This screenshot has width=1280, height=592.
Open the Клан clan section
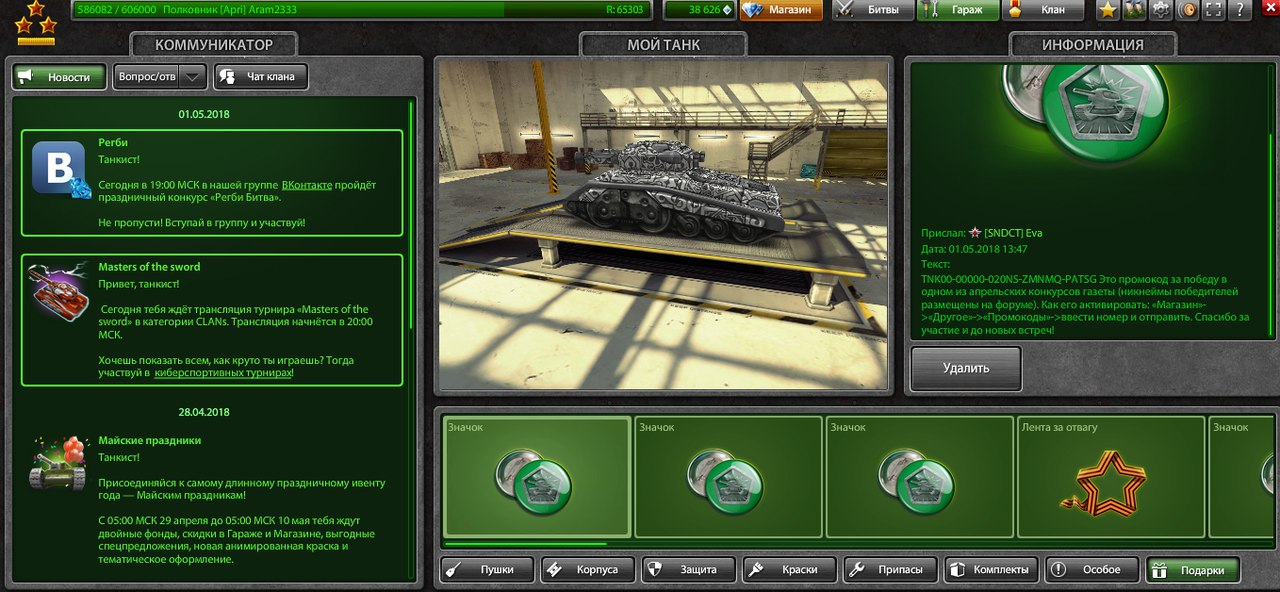[1042, 10]
